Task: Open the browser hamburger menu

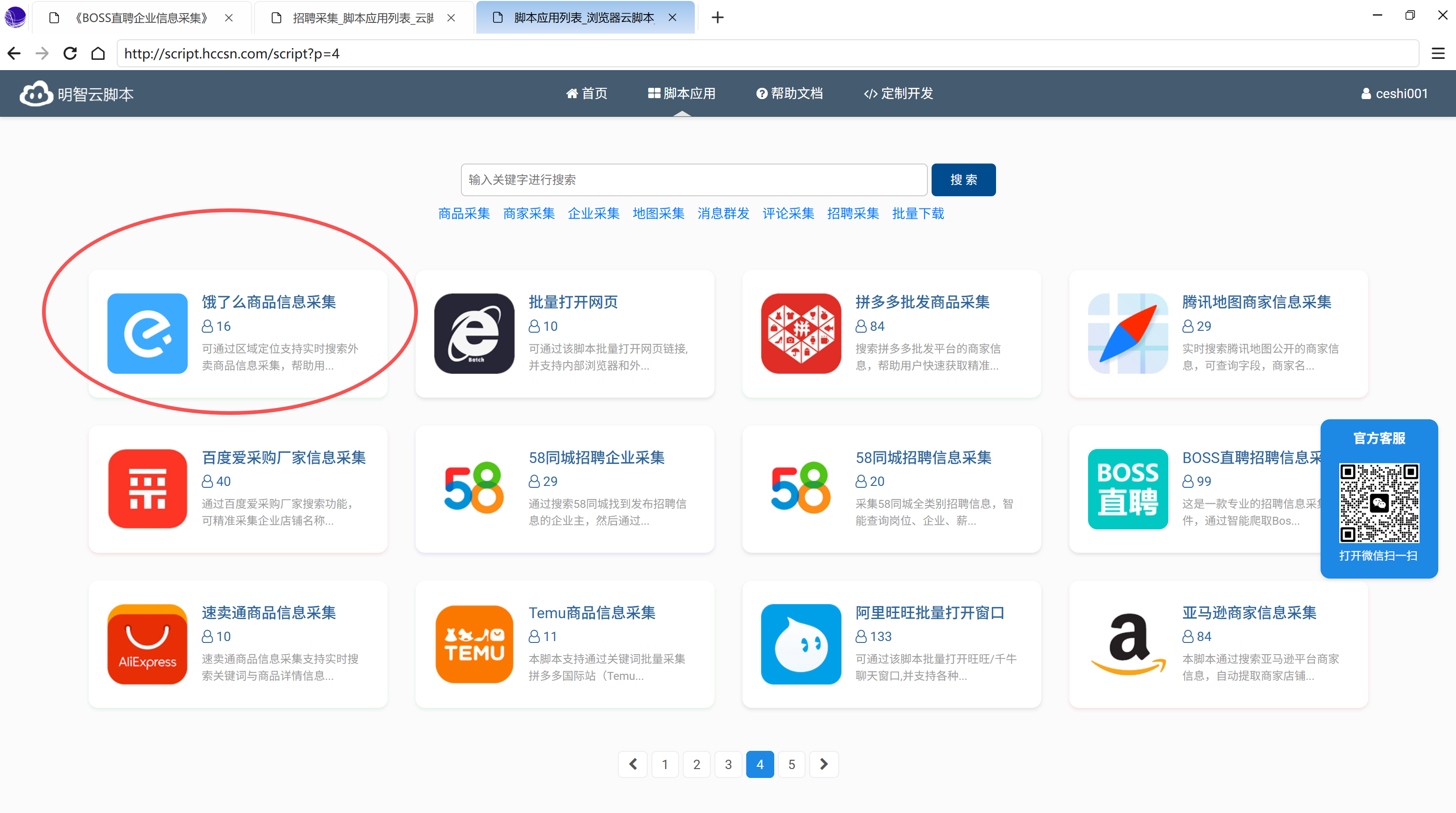Action: pos(1438,53)
